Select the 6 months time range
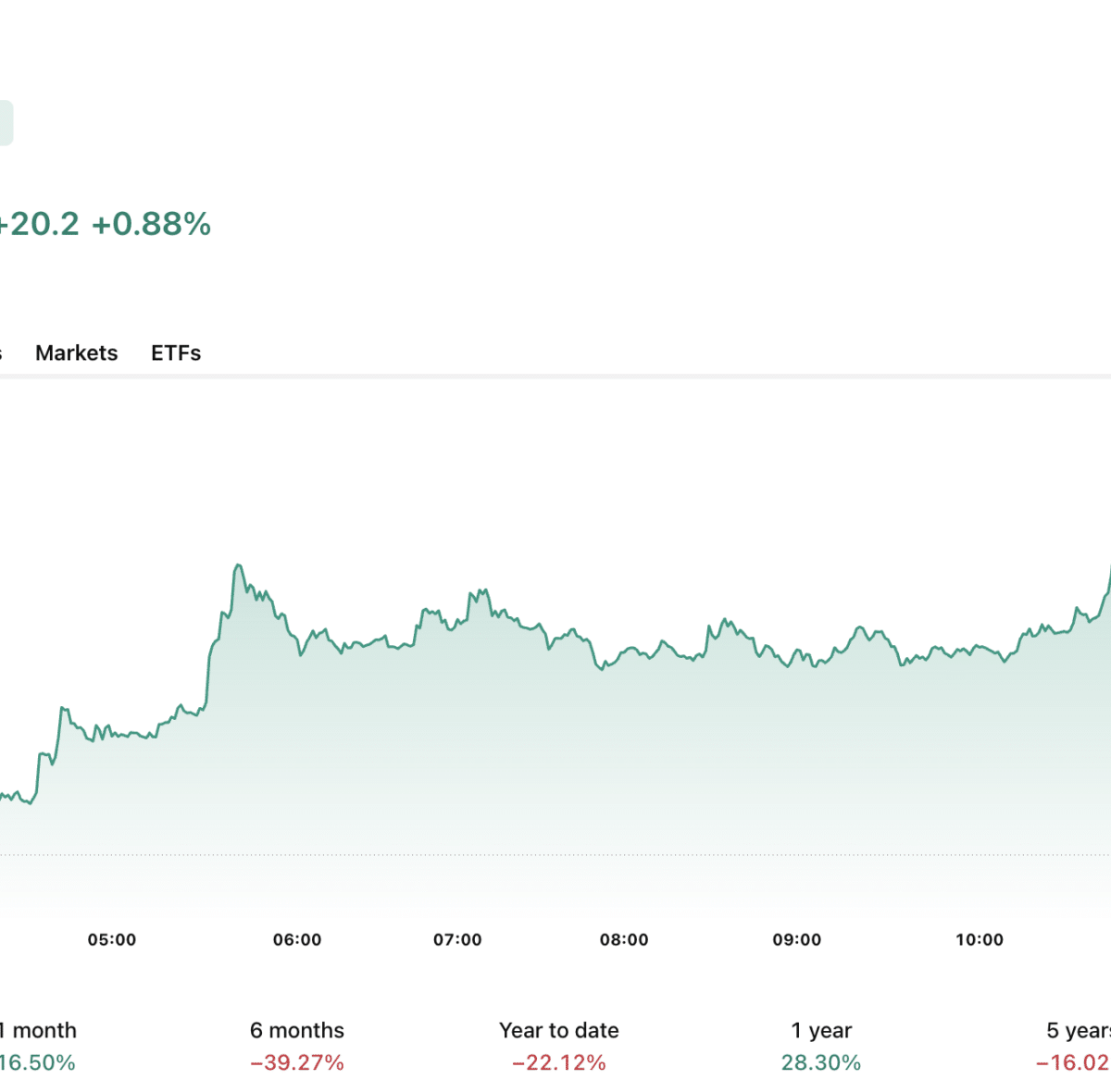Viewport: 1111px width, 1092px height. 297,1030
